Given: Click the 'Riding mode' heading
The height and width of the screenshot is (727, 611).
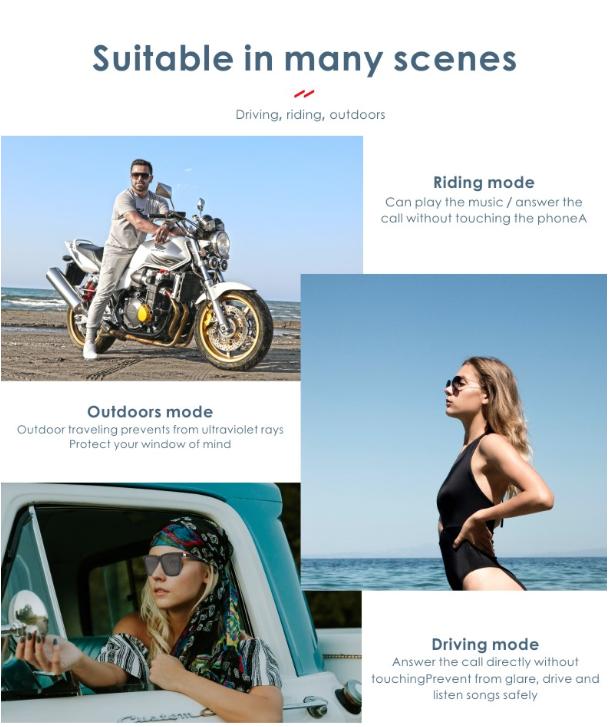Looking at the screenshot, I should click(x=484, y=182).
